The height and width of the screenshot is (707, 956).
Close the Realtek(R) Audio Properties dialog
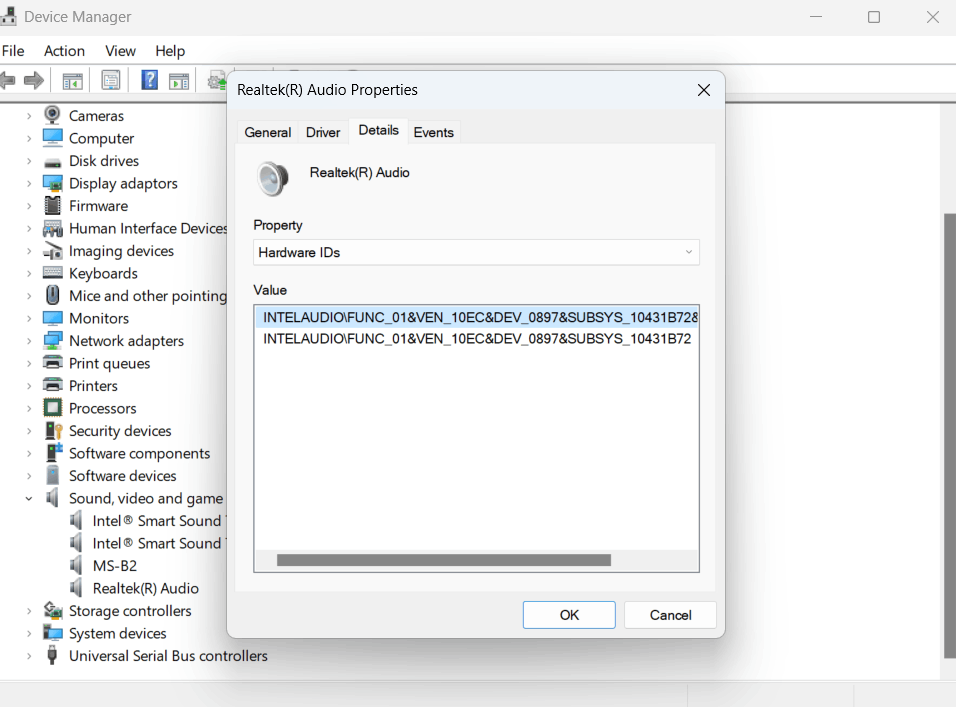tap(704, 90)
